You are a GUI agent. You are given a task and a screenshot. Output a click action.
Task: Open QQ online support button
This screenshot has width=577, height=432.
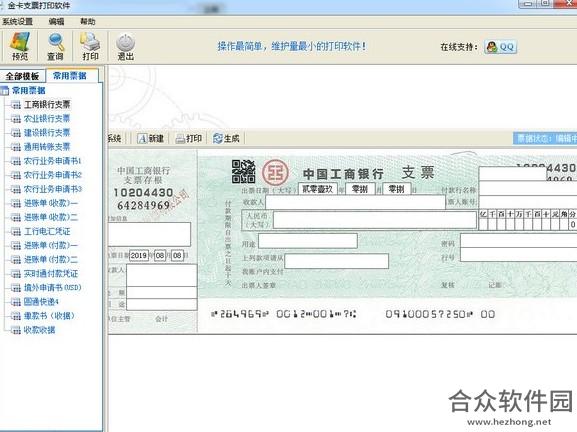[500, 47]
